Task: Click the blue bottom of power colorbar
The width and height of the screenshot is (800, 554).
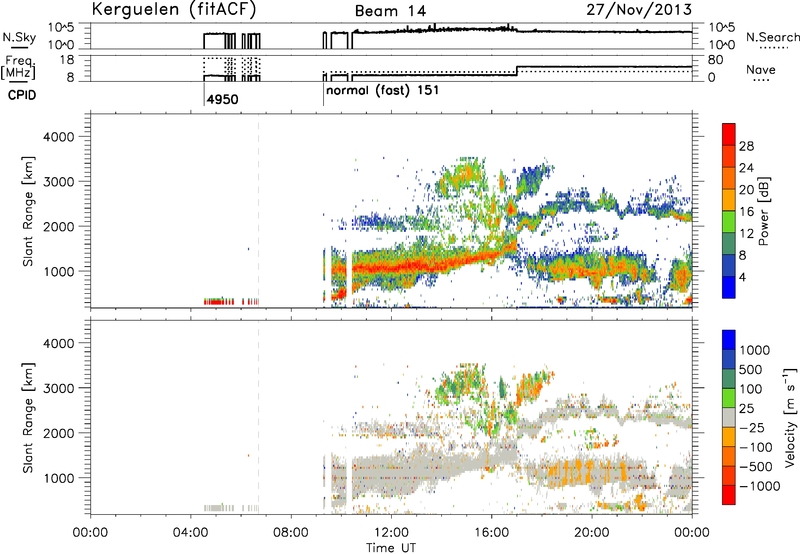Action: (x=729, y=288)
